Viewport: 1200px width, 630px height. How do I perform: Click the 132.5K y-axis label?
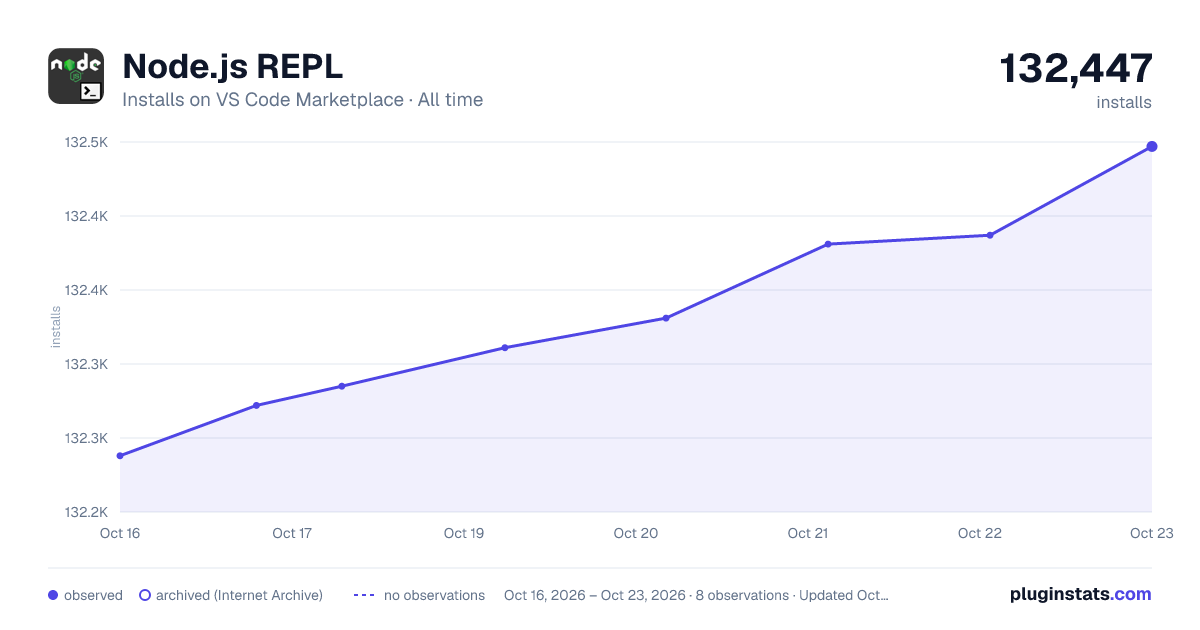pyautogui.click(x=86, y=142)
